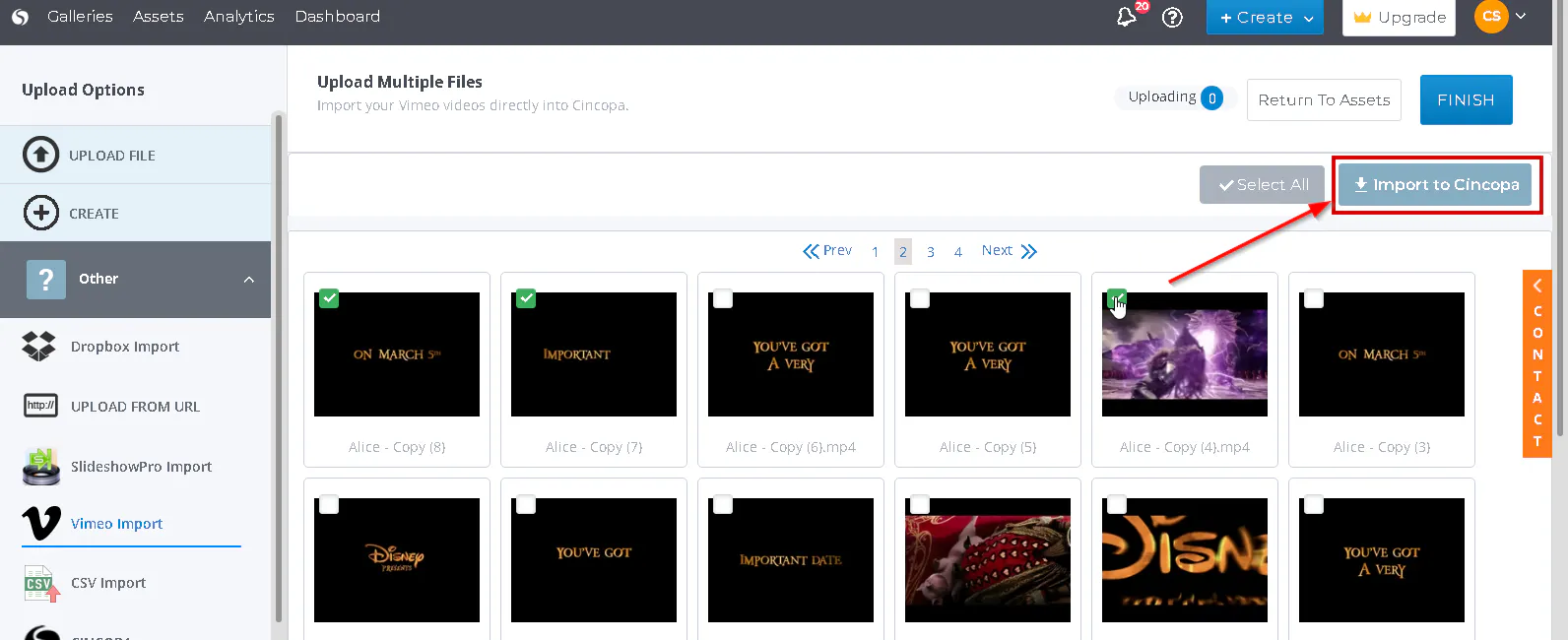Check the red mushroom video checkbox
The width and height of the screenshot is (1568, 640).
tap(920, 504)
